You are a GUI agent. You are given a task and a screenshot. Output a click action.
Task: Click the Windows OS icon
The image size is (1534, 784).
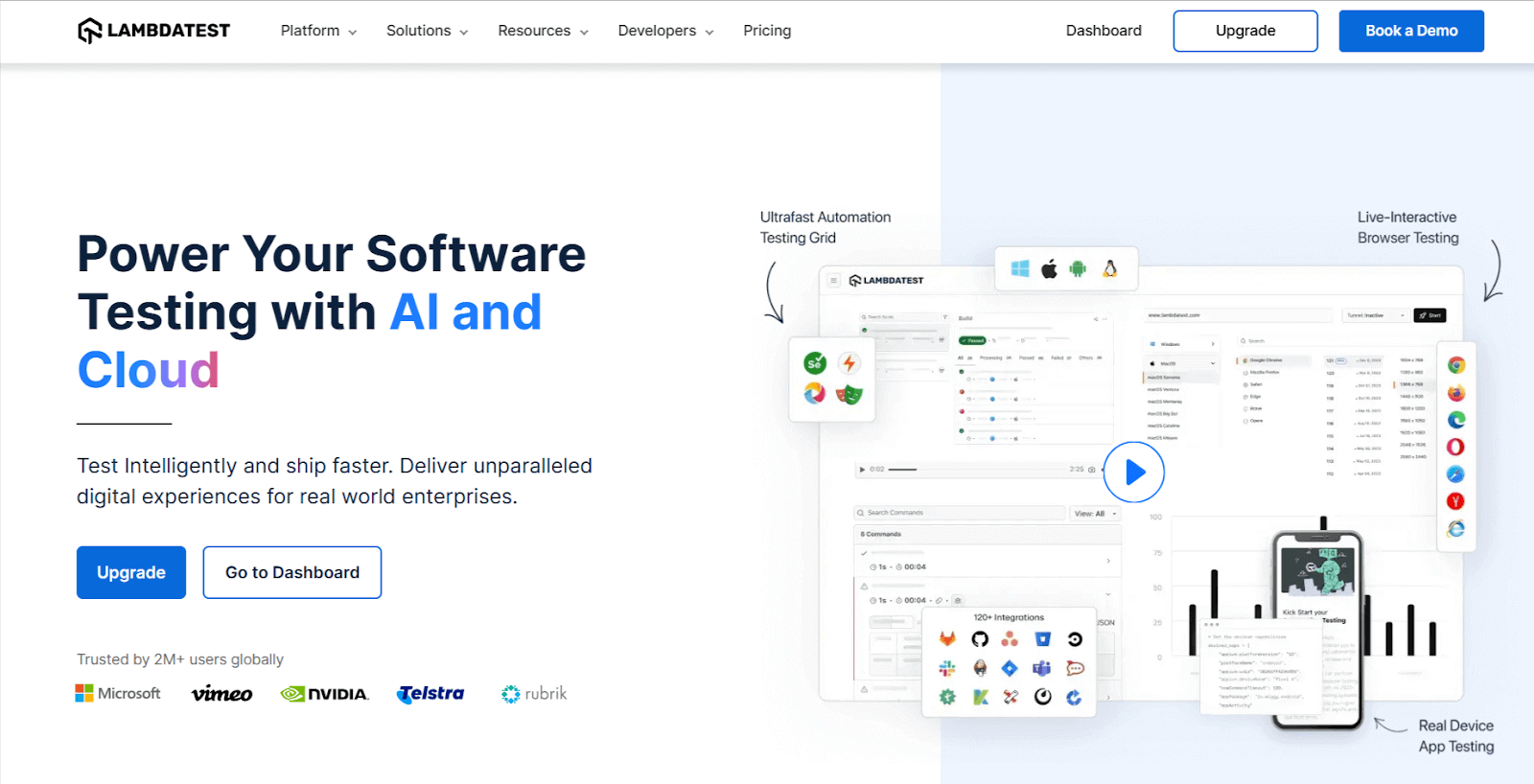[x=1020, y=269]
